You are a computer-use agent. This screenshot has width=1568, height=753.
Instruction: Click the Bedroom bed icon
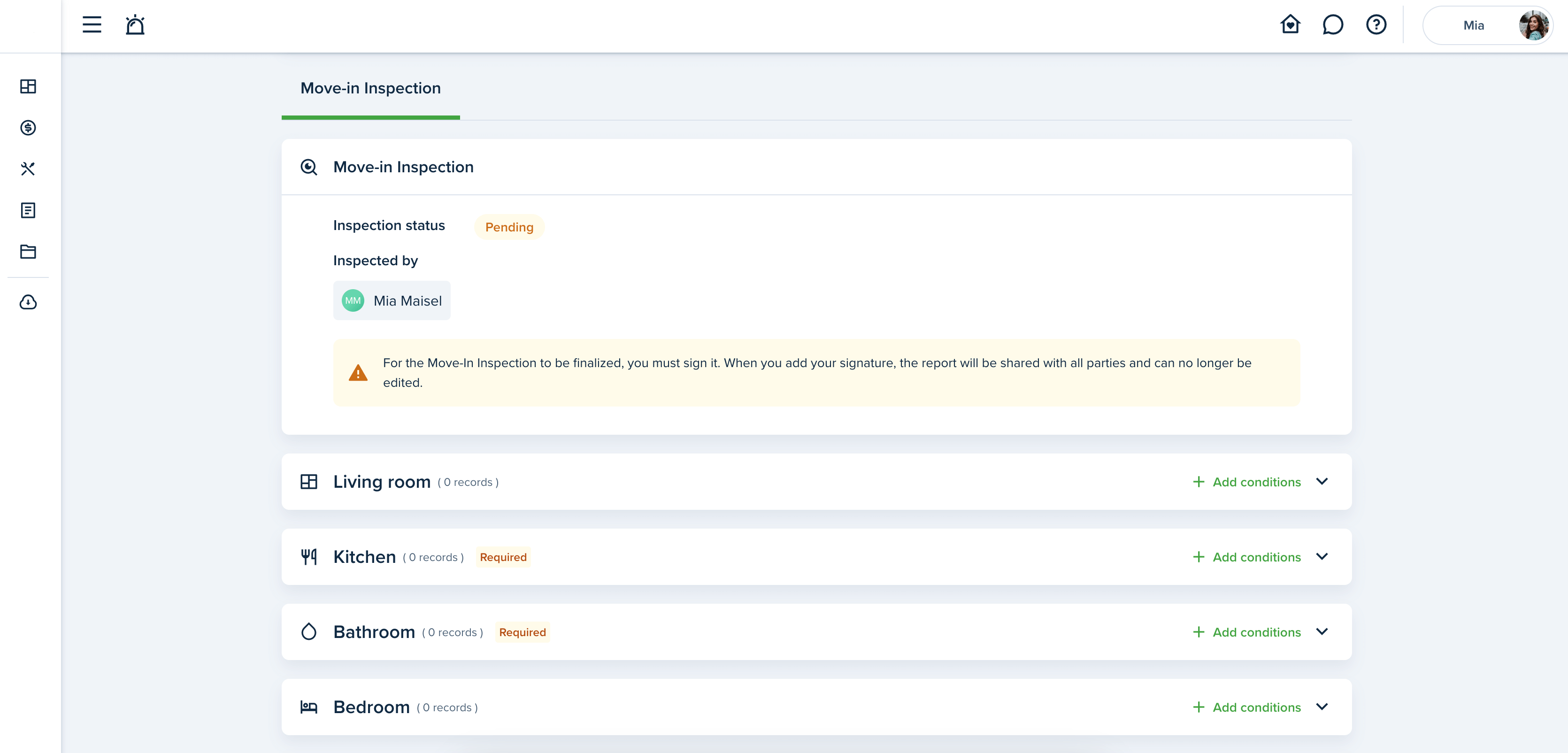(x=309, y=707)
